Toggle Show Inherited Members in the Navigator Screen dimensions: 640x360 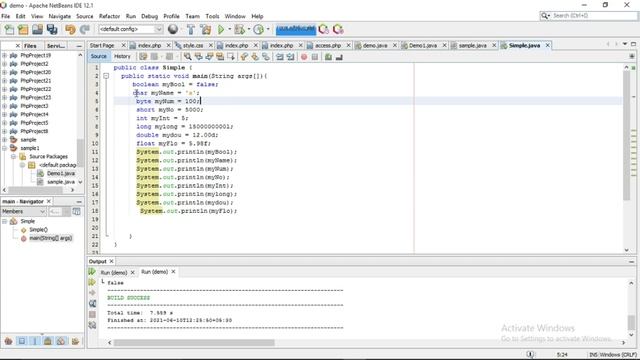point(8,341)
